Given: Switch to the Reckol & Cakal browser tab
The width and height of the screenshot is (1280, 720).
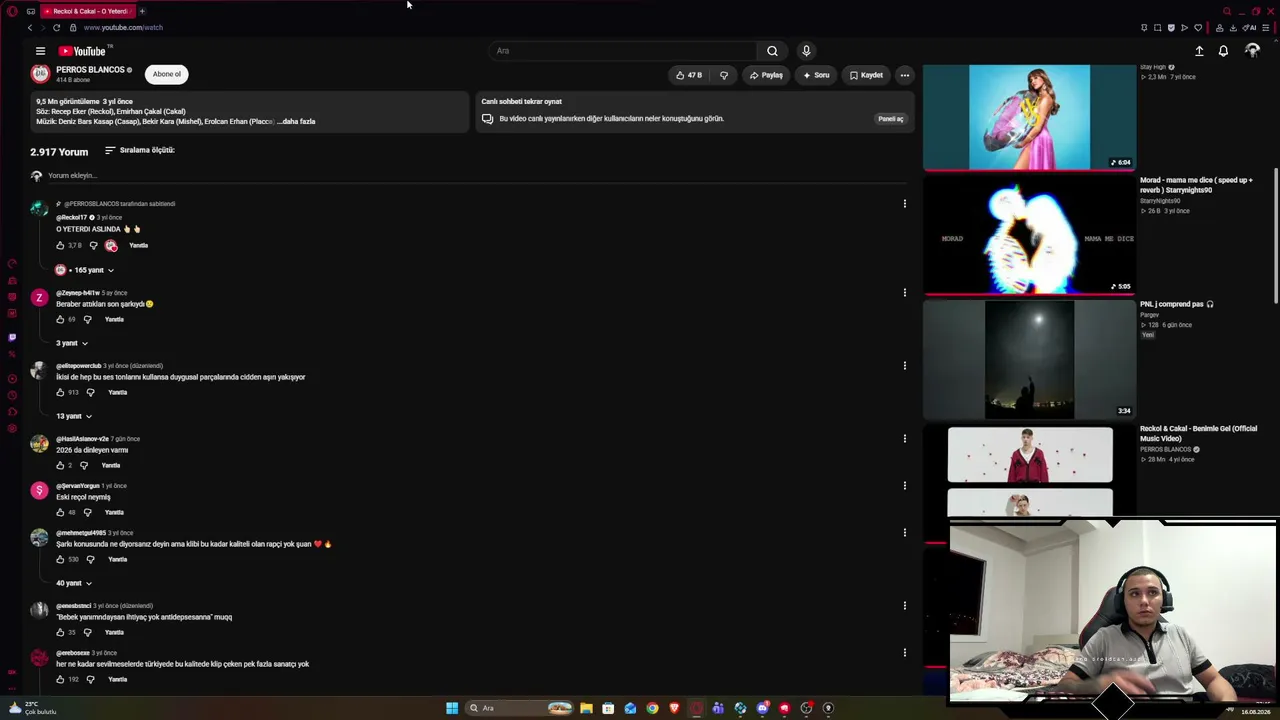Looking at the screenshot, I should point(86,11).
